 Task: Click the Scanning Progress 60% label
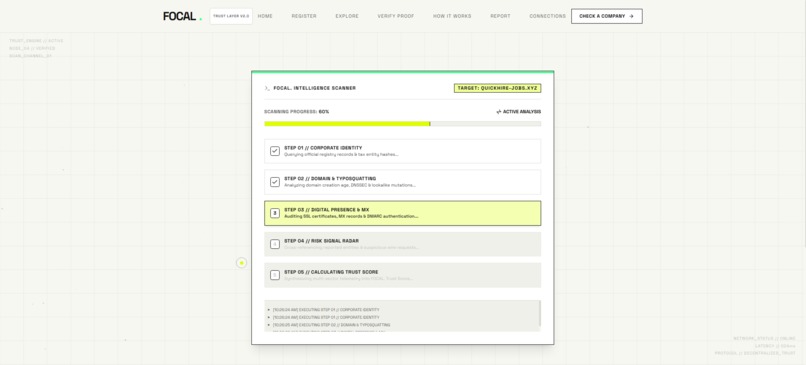[297, 112]
